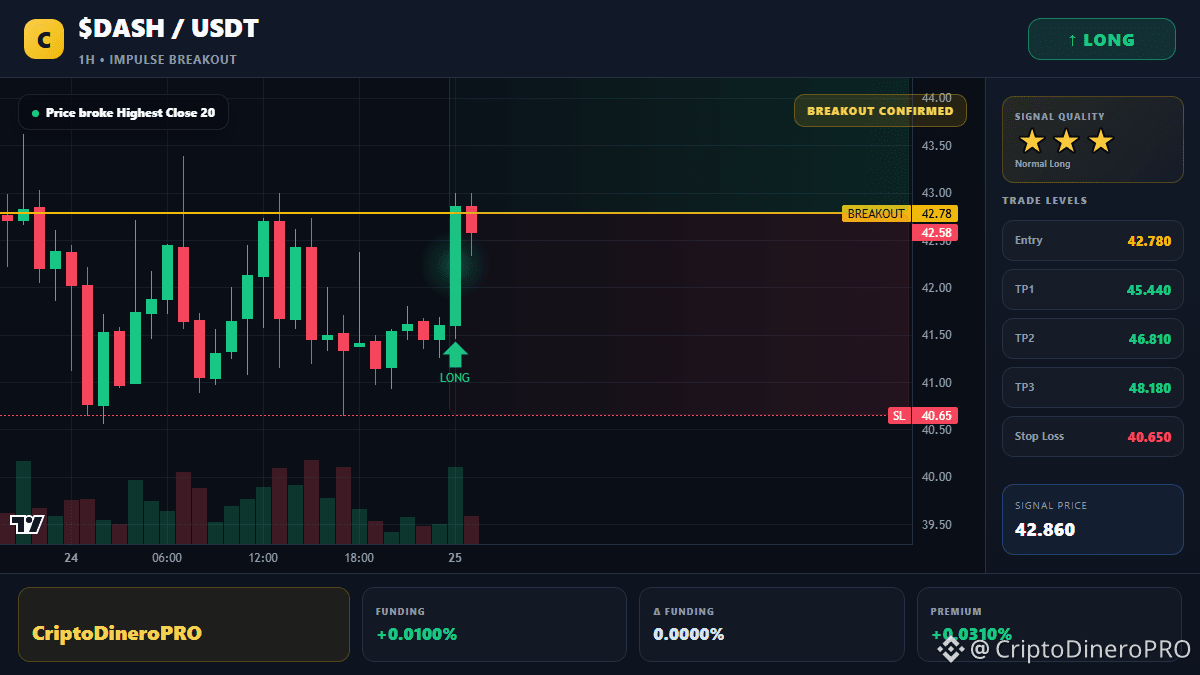Viewport: 1200px width, 675px height.
Task: Click the large green breakout candle
Action: tap(455, 266)
